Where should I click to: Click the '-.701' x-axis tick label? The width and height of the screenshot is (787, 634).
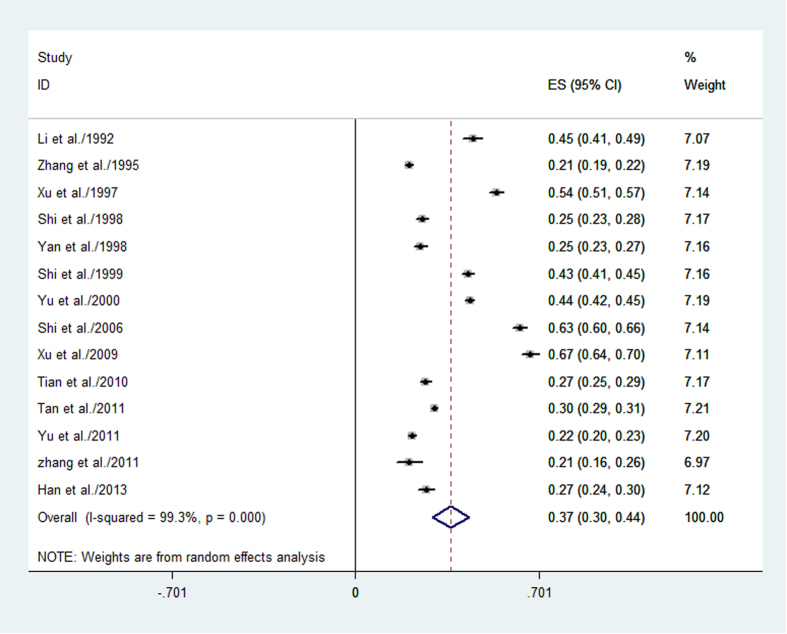172,593
